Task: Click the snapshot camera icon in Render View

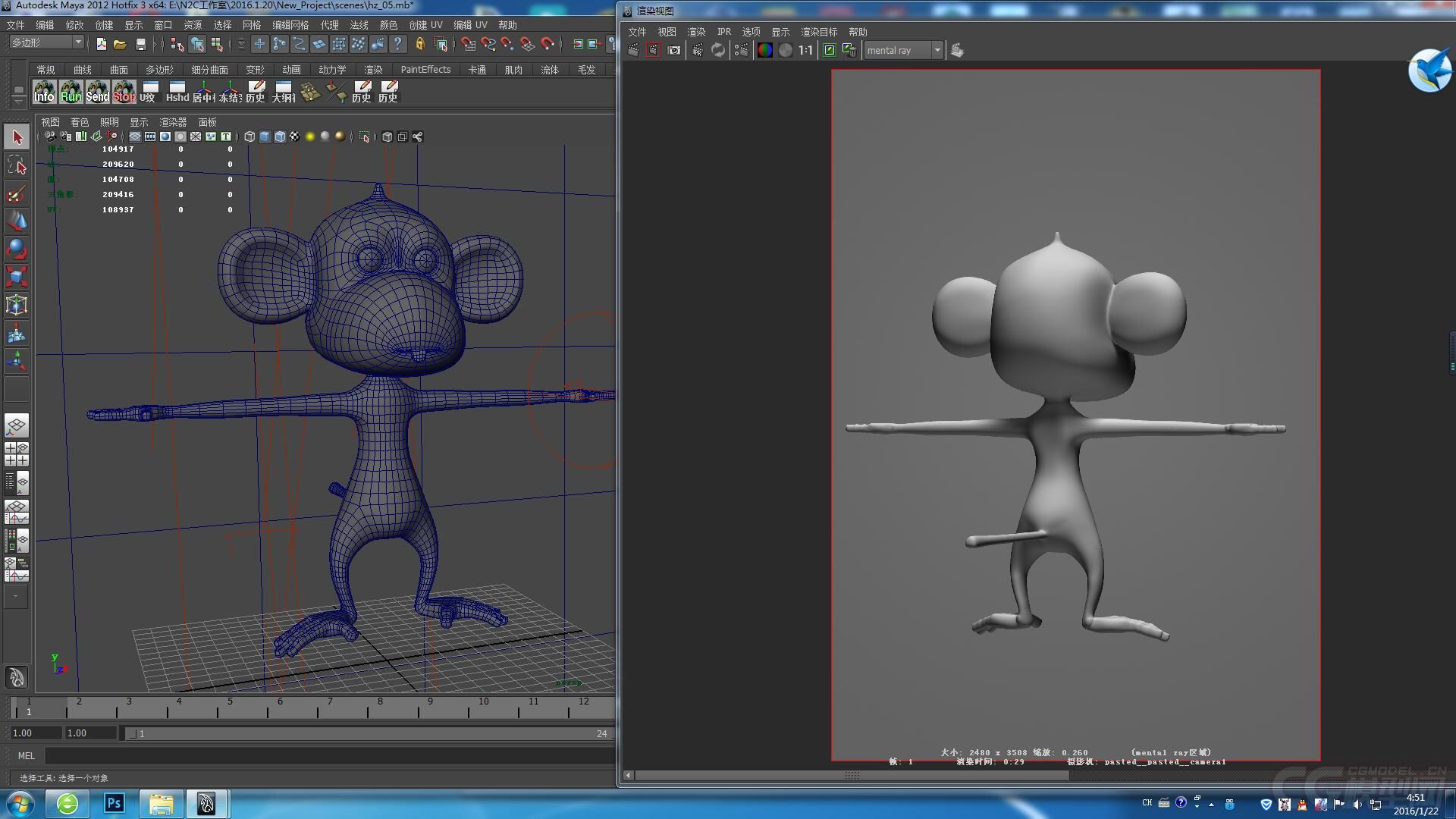Action: point(674,50)
